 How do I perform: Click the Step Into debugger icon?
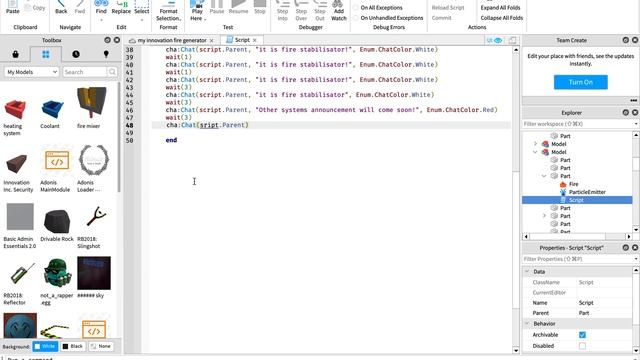pyautogui.click(x=282, y=11)
